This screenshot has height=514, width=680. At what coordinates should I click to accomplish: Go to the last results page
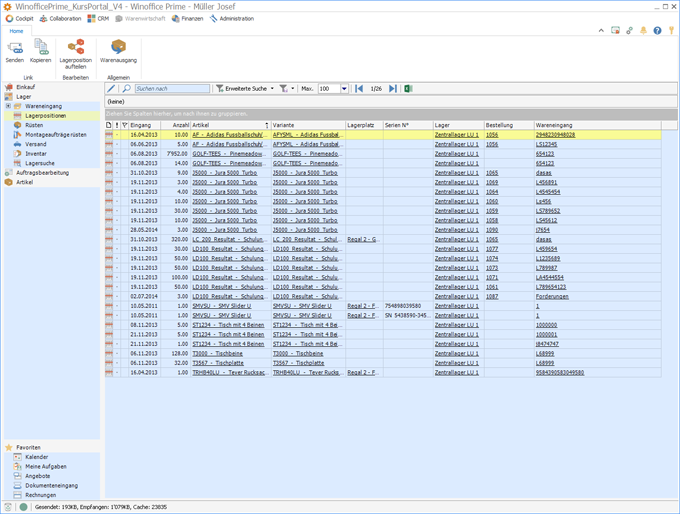tap(392, 88)
